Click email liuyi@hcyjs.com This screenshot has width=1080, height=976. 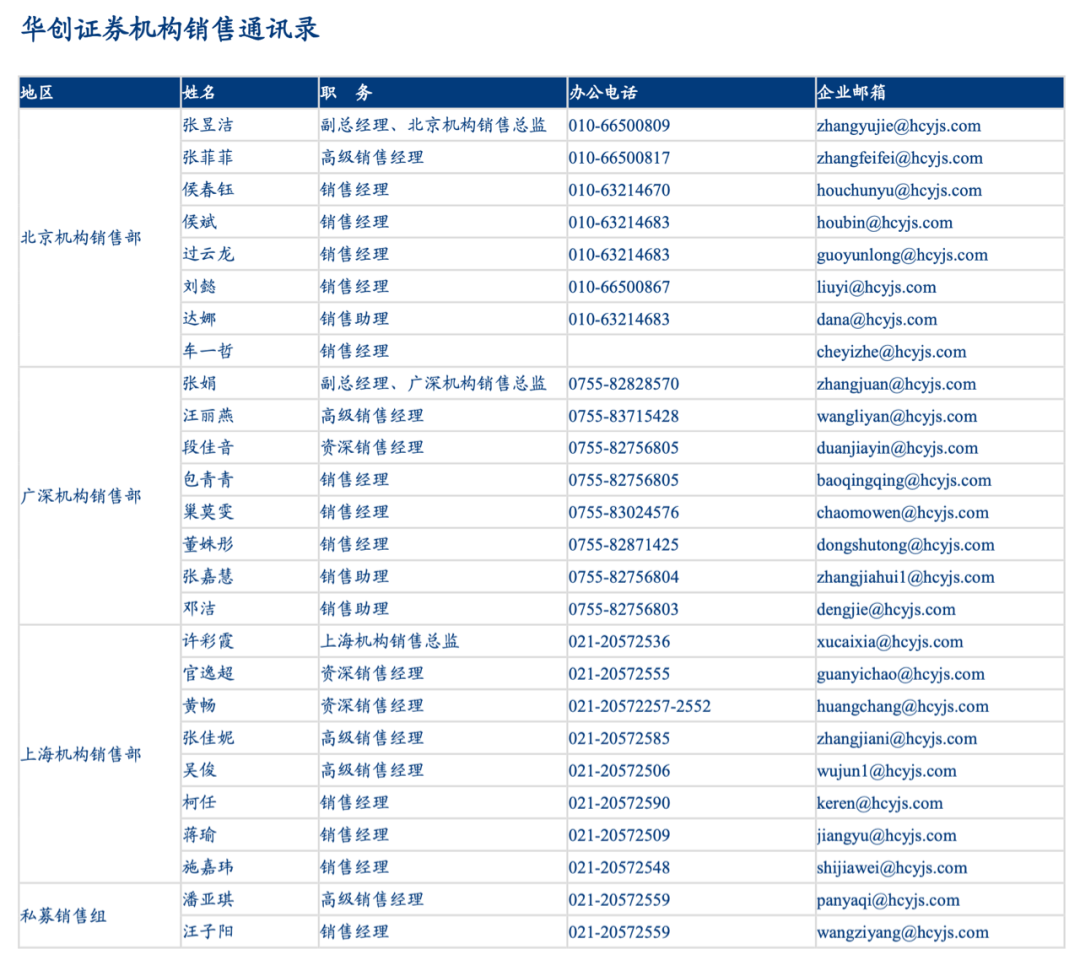(x=876, y=288)
